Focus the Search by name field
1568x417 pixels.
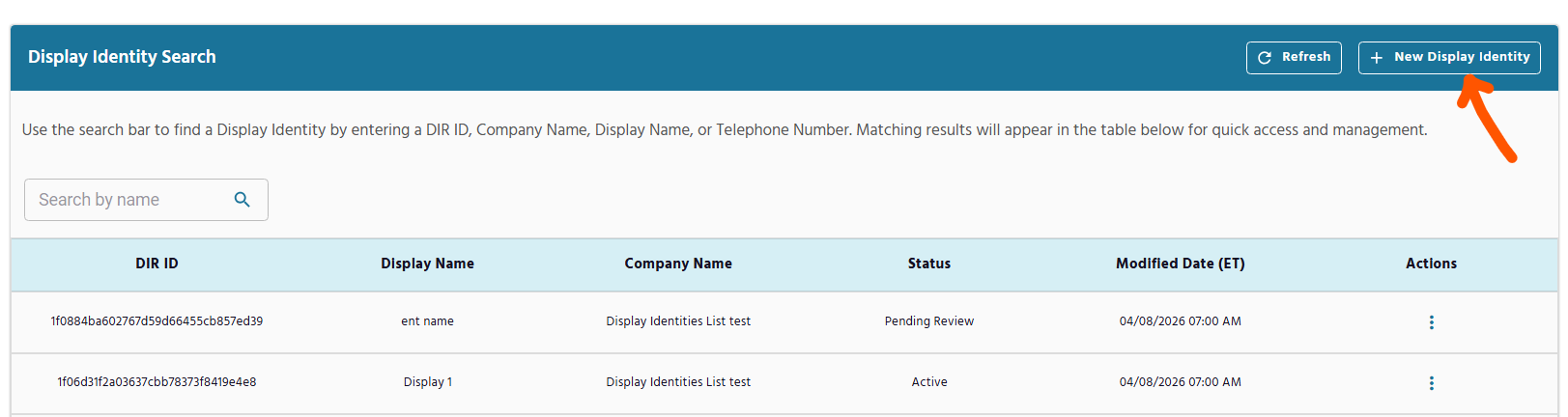click(x=146, y=200)
